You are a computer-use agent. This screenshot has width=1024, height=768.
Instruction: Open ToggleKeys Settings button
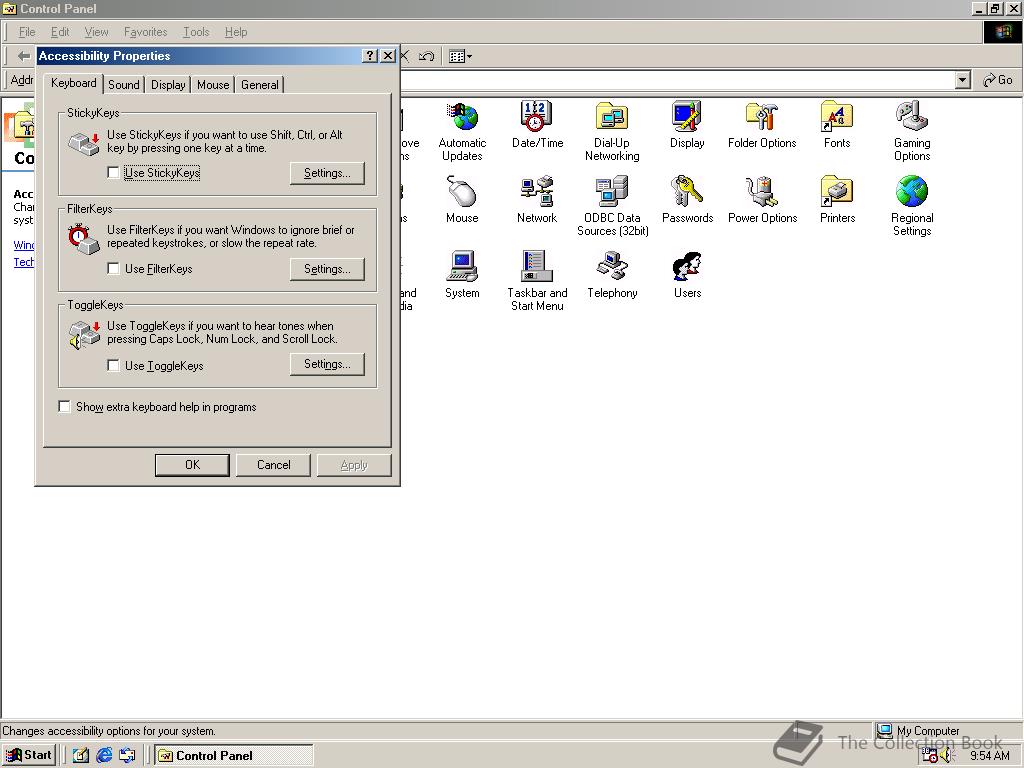click(x=327, y=364)
